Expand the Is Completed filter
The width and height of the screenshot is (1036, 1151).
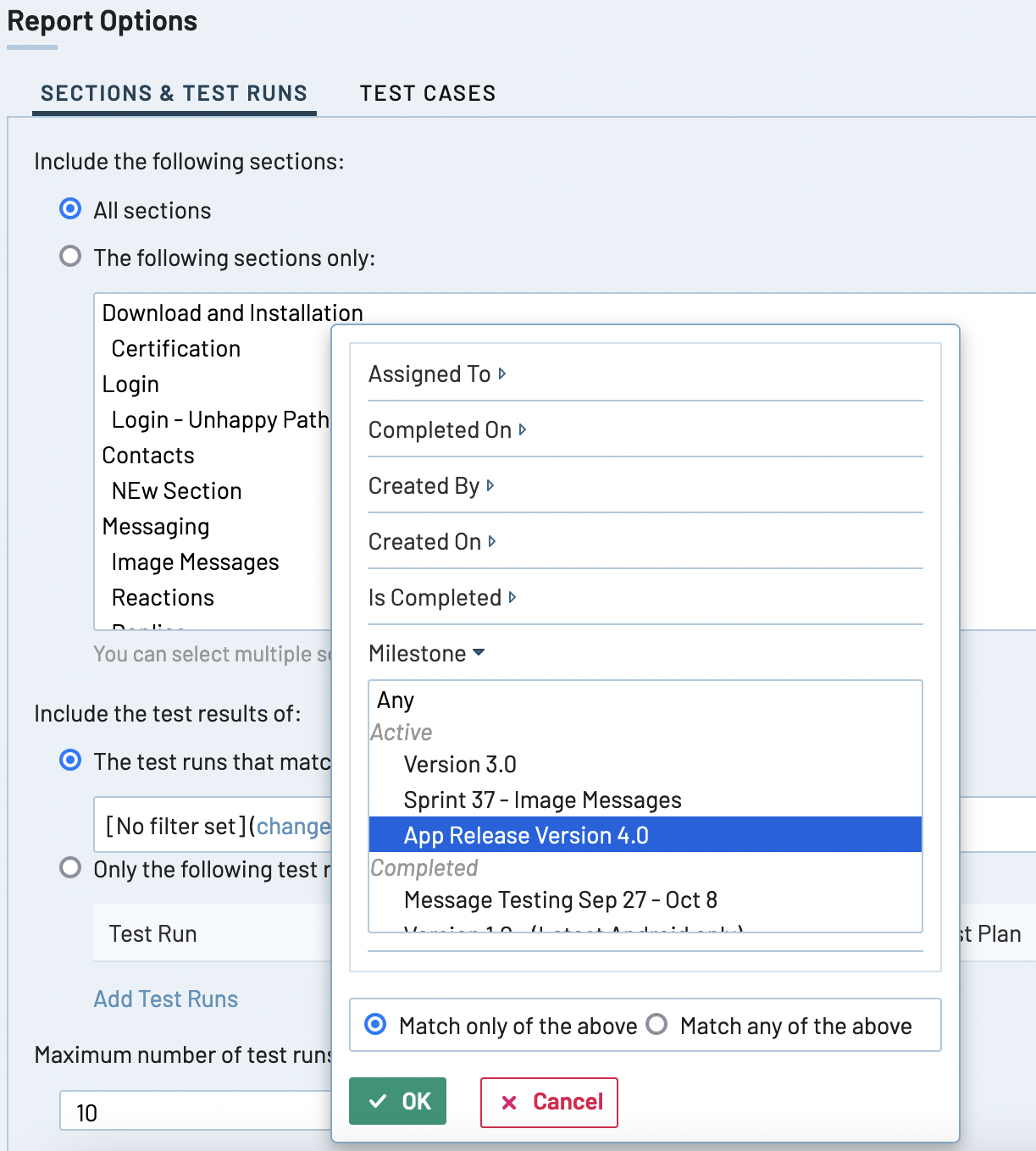click(x=442, y=597)
